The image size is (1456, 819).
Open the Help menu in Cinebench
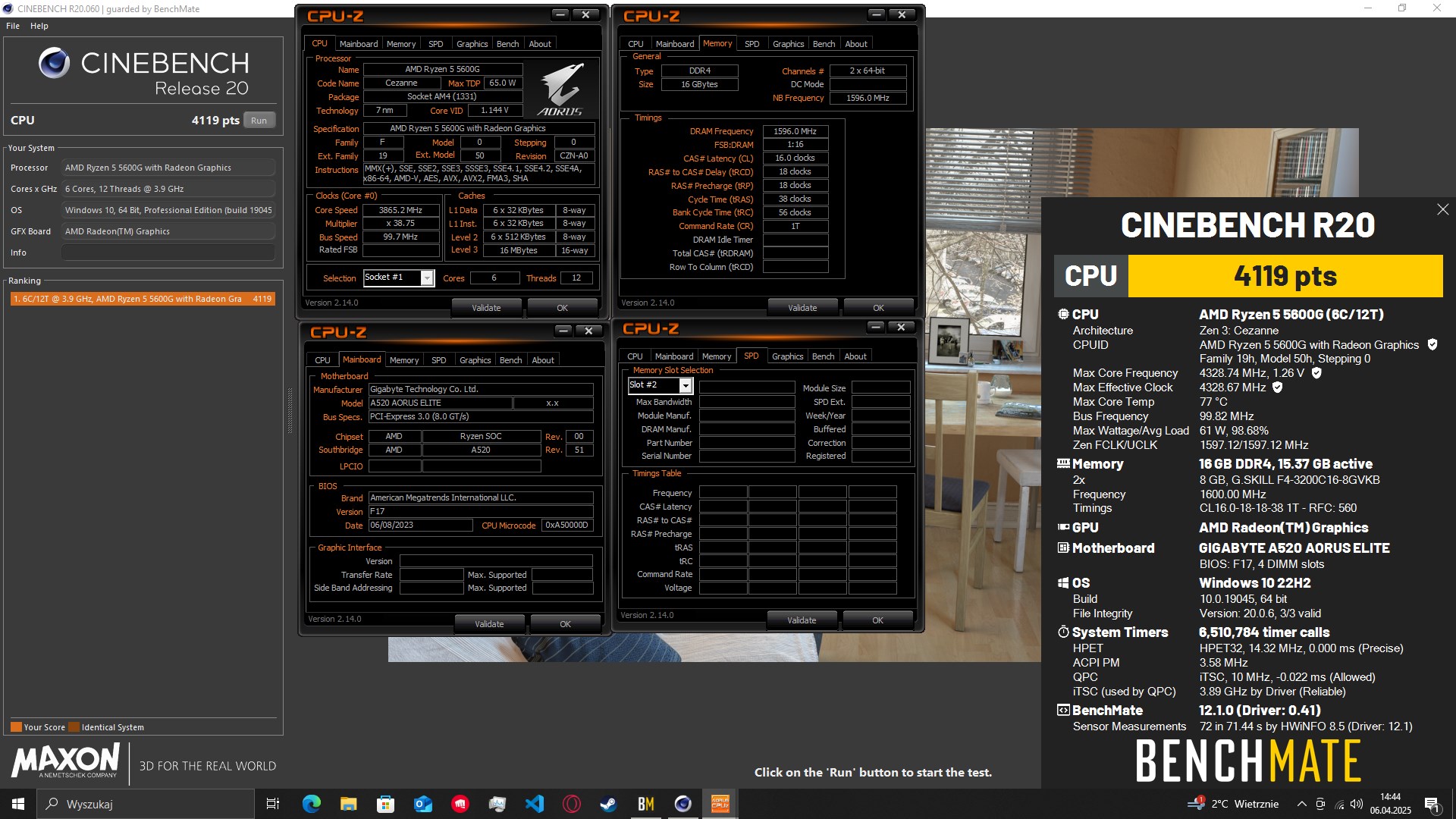pos(39,26)
